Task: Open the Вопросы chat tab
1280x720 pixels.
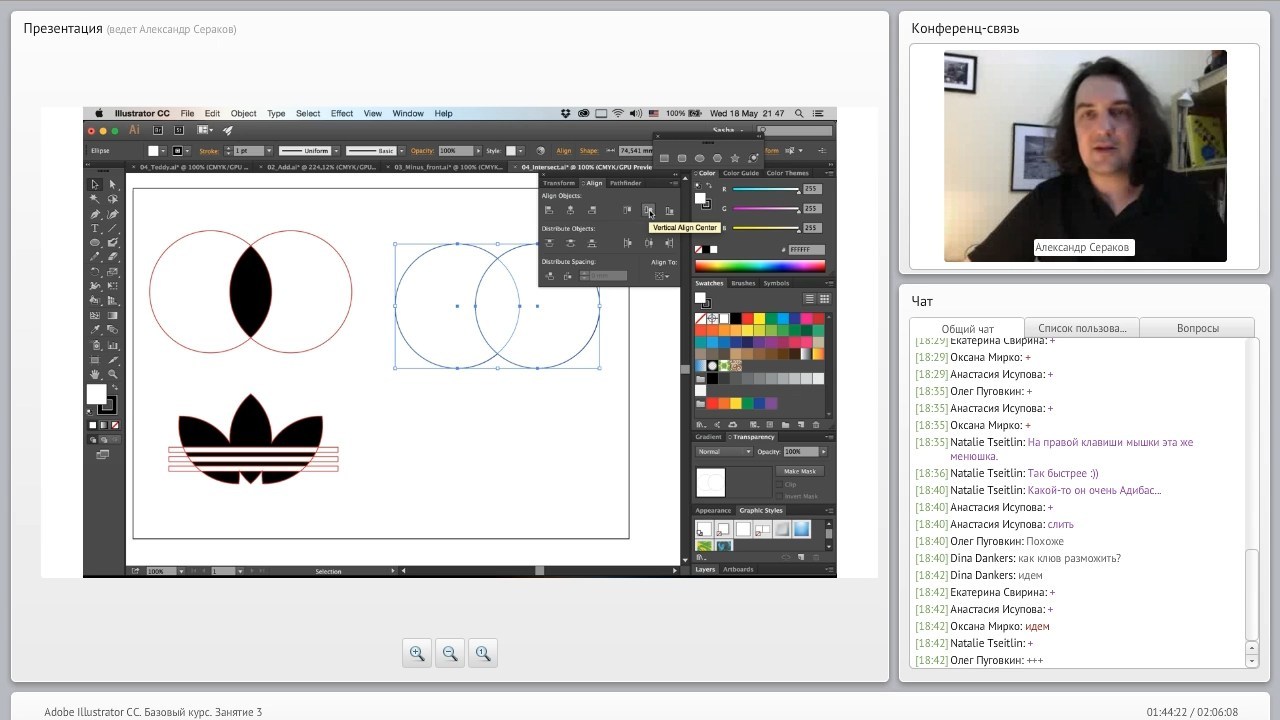Action: [x=1197, y=328]
